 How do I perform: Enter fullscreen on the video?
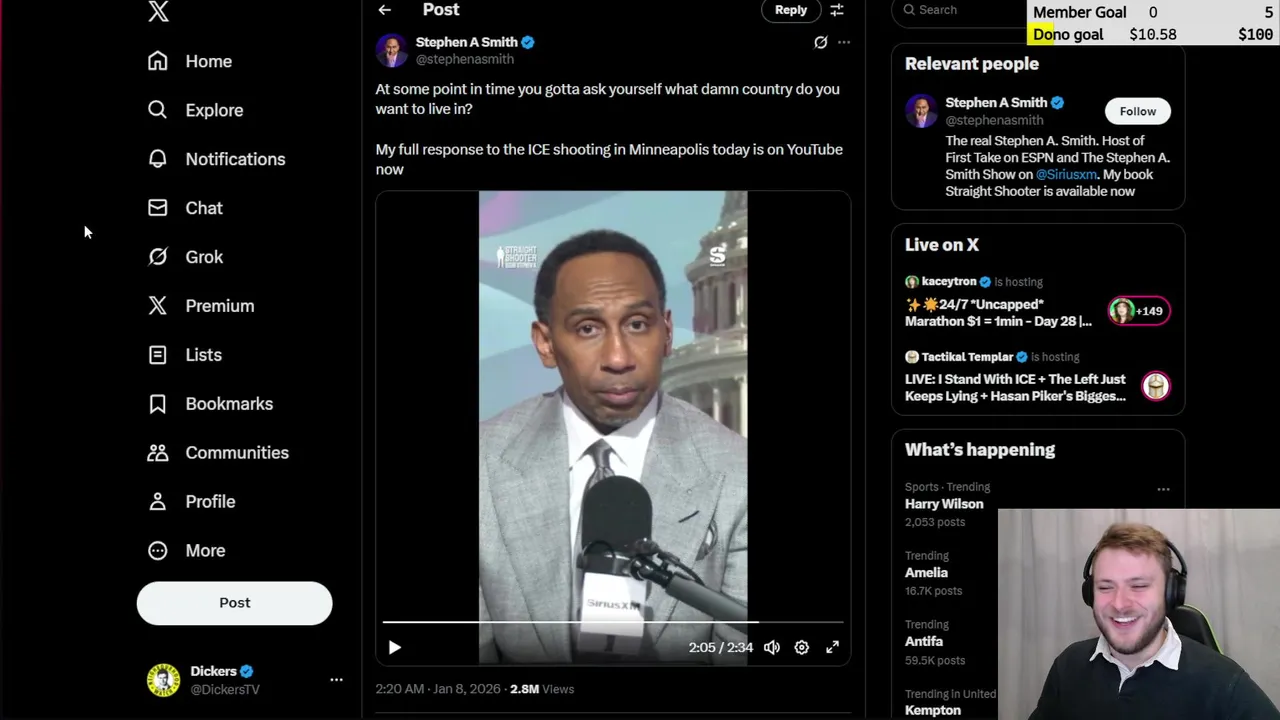click(832, 648)
